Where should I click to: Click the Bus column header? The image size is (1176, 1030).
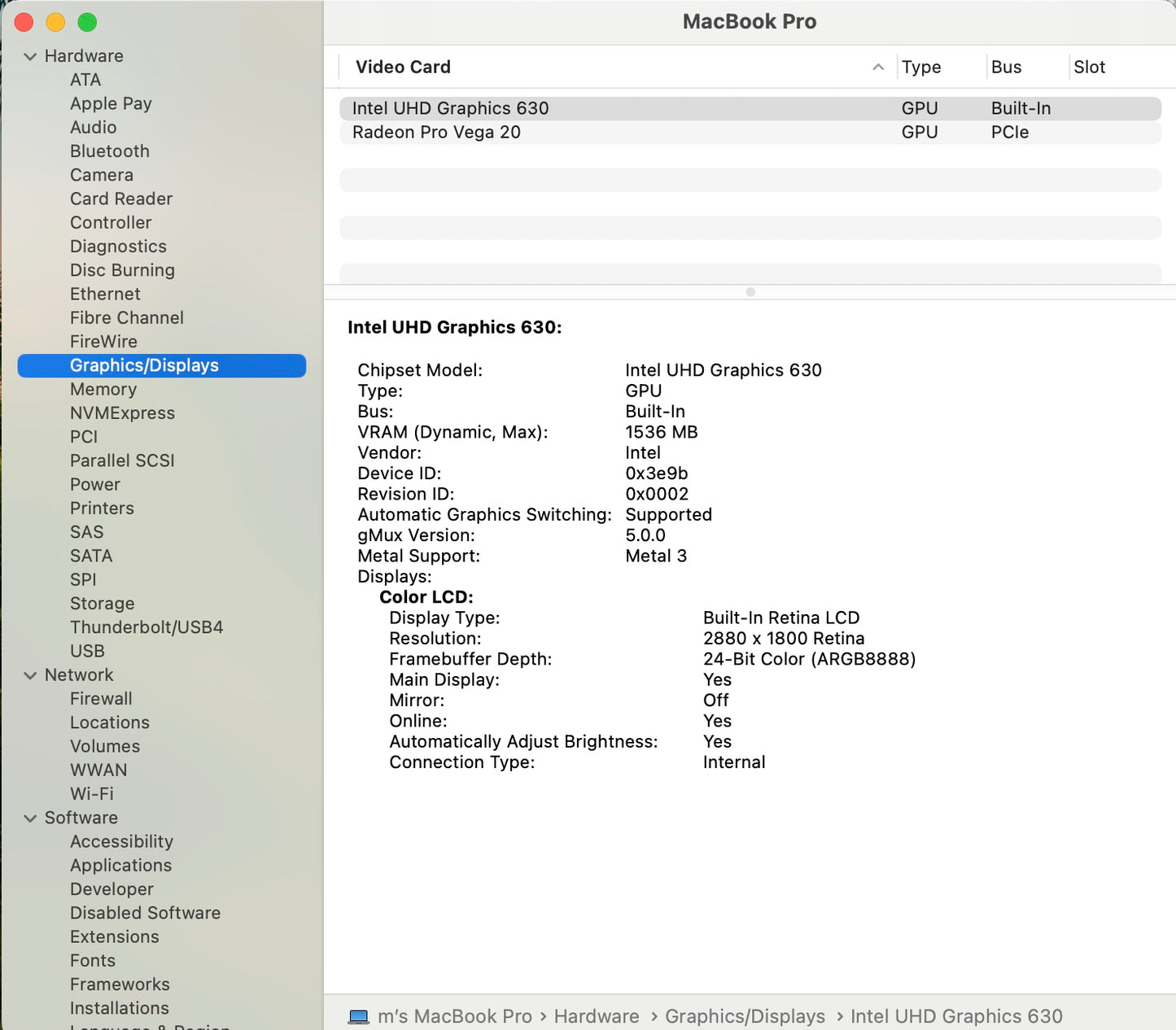1005,67
